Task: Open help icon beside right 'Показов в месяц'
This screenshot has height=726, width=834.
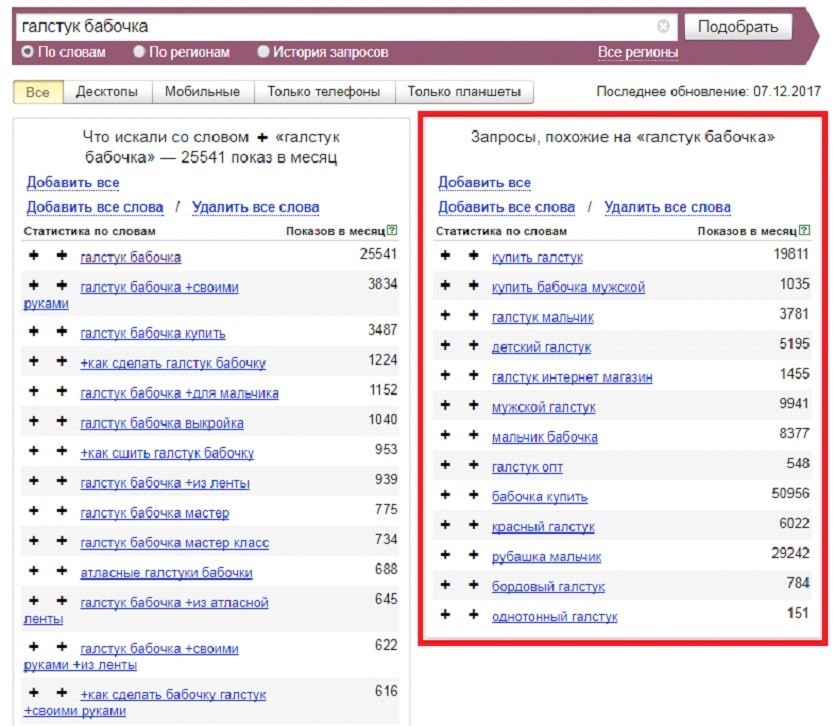Action: click(x=805, y=230)
